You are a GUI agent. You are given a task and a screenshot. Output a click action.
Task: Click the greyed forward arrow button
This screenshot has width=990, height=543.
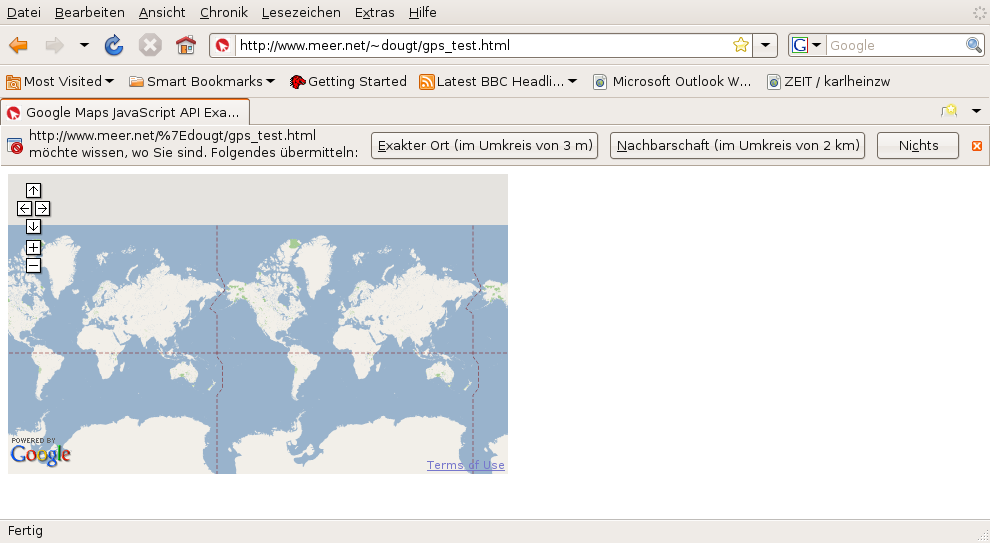[54, 45]
